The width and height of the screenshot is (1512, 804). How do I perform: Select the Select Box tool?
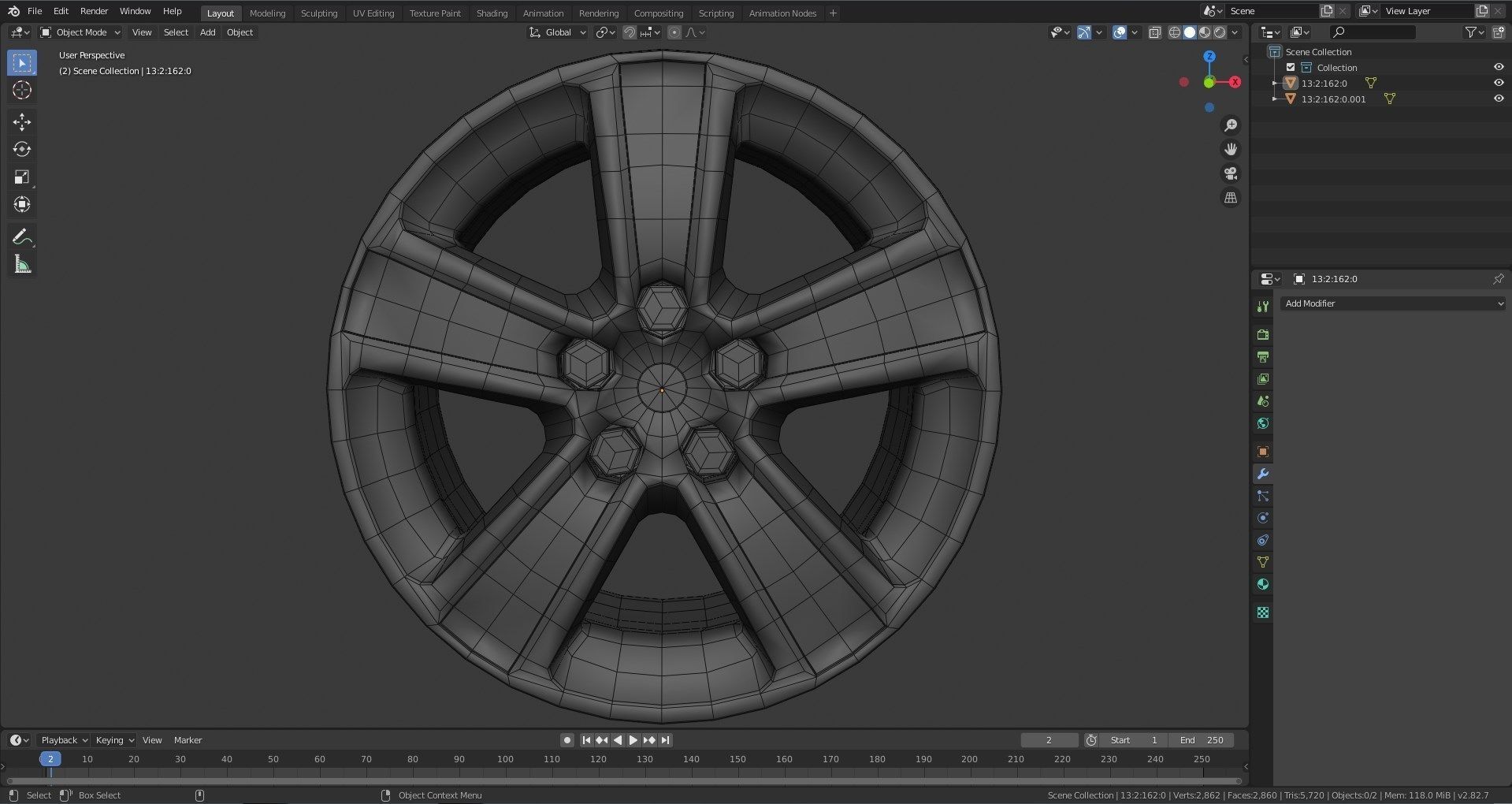pos(22,63)
